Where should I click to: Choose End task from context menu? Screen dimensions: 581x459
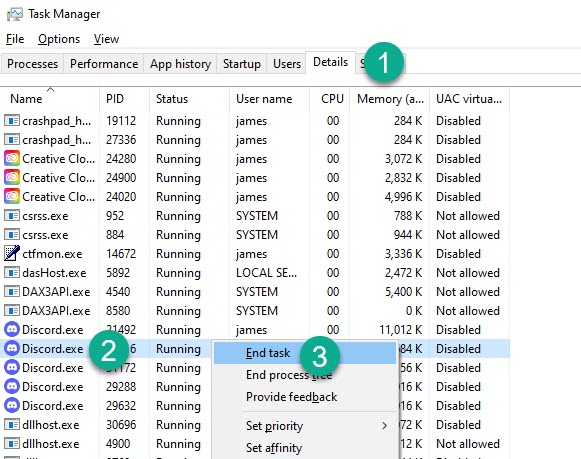305,353
